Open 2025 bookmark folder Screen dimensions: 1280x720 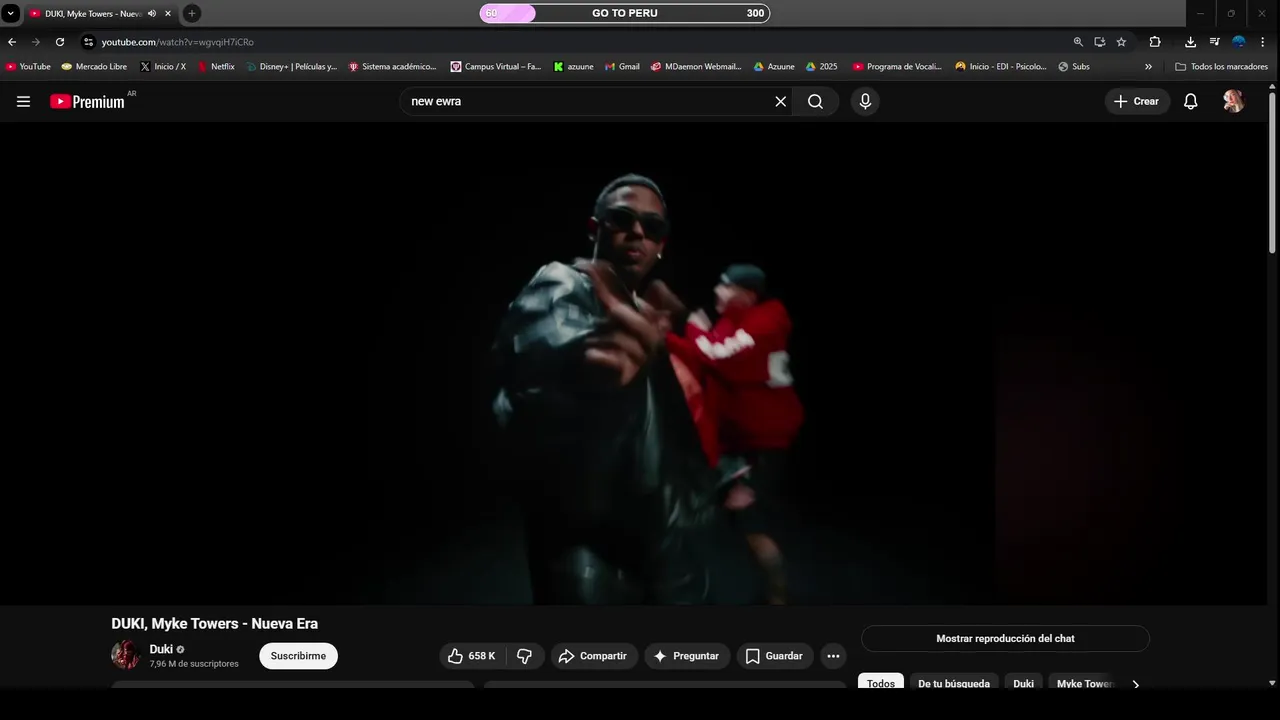tap(822, 67)
